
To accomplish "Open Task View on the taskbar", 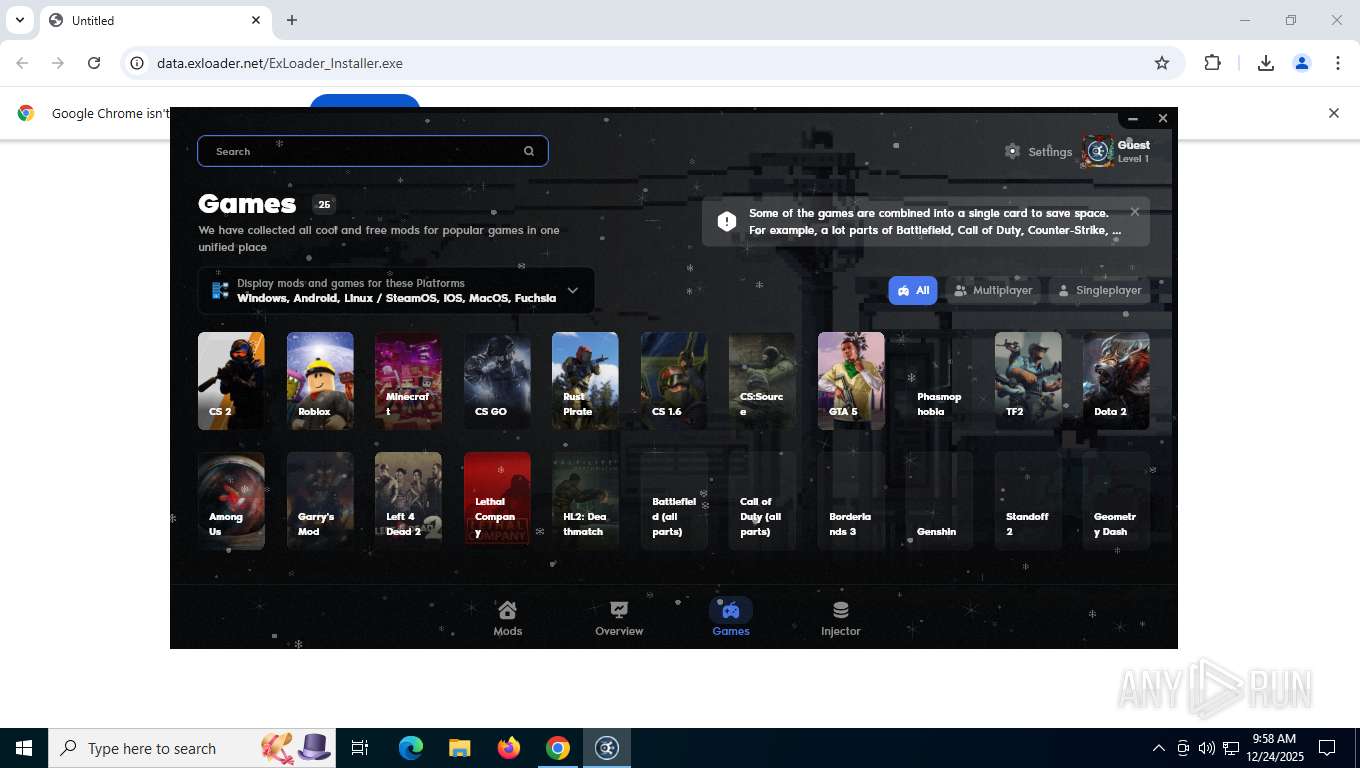I will click(360, 748).
